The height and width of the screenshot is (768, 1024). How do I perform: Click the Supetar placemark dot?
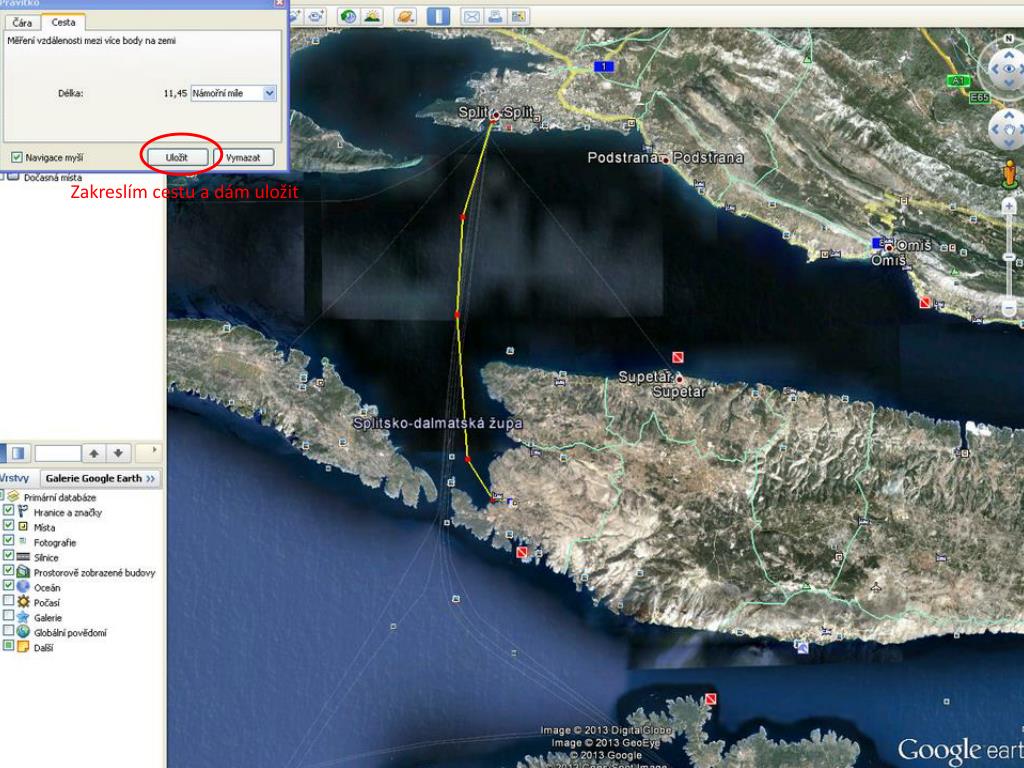point(679,379)
